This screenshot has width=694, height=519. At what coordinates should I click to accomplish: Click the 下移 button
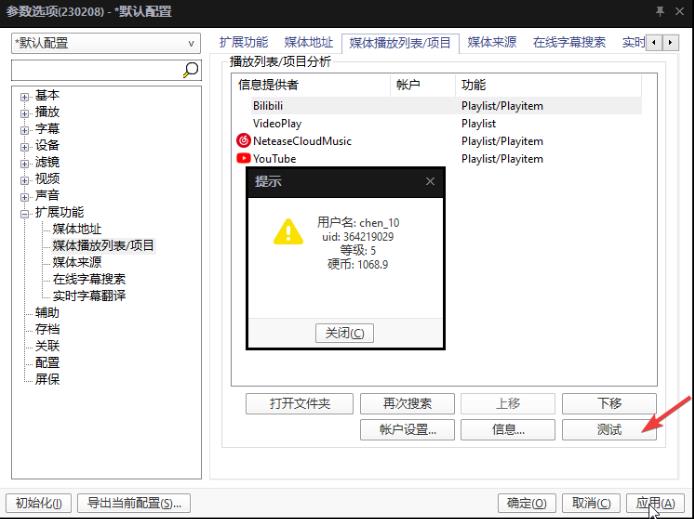609,404
